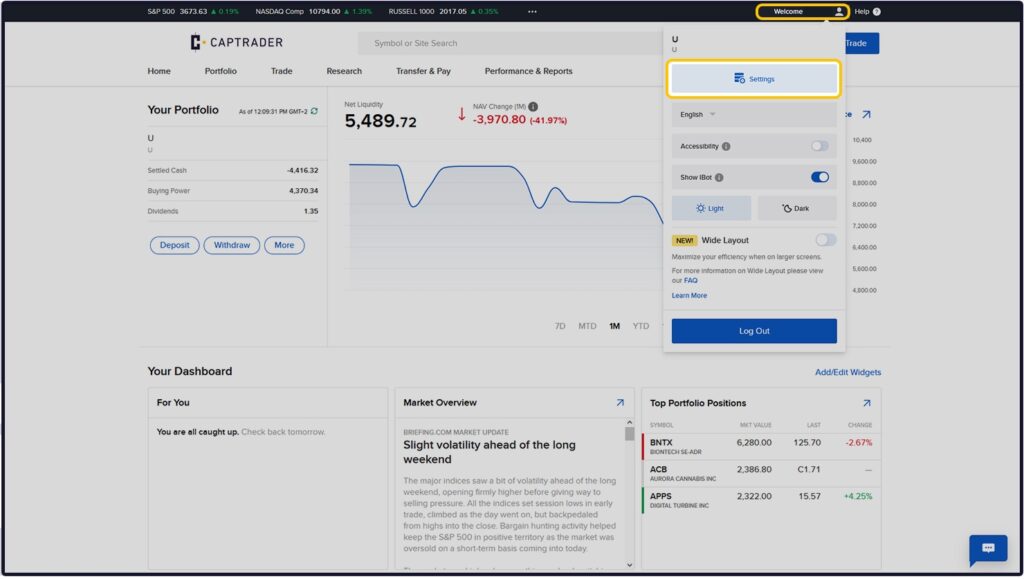Click the Net Liquidity 5,489.72 value
Screen dimensions: 1024x579
click(x=380, y=121)
